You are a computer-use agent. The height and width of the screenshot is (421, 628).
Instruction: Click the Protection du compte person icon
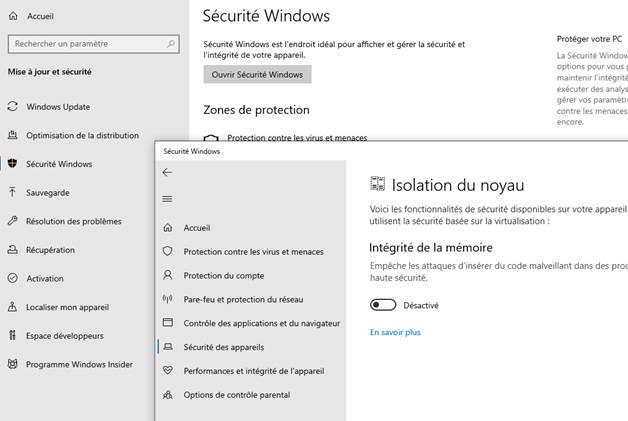click(x=167, y=275)
